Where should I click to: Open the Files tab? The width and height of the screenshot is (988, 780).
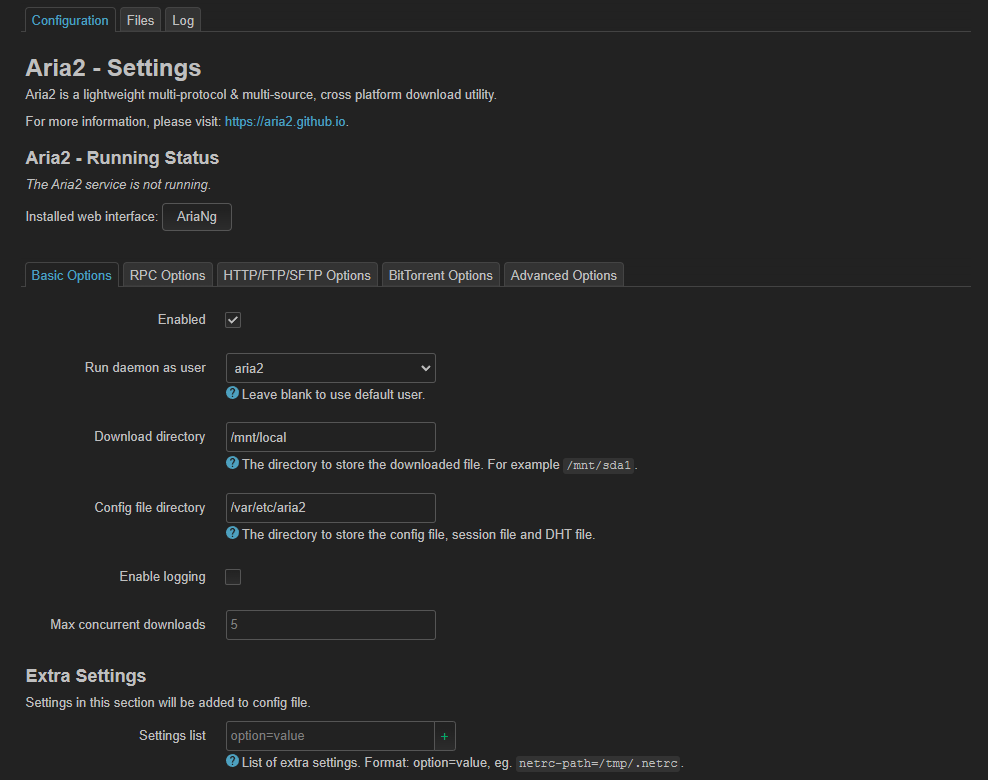pyautogui.click(x=141, y=20)
